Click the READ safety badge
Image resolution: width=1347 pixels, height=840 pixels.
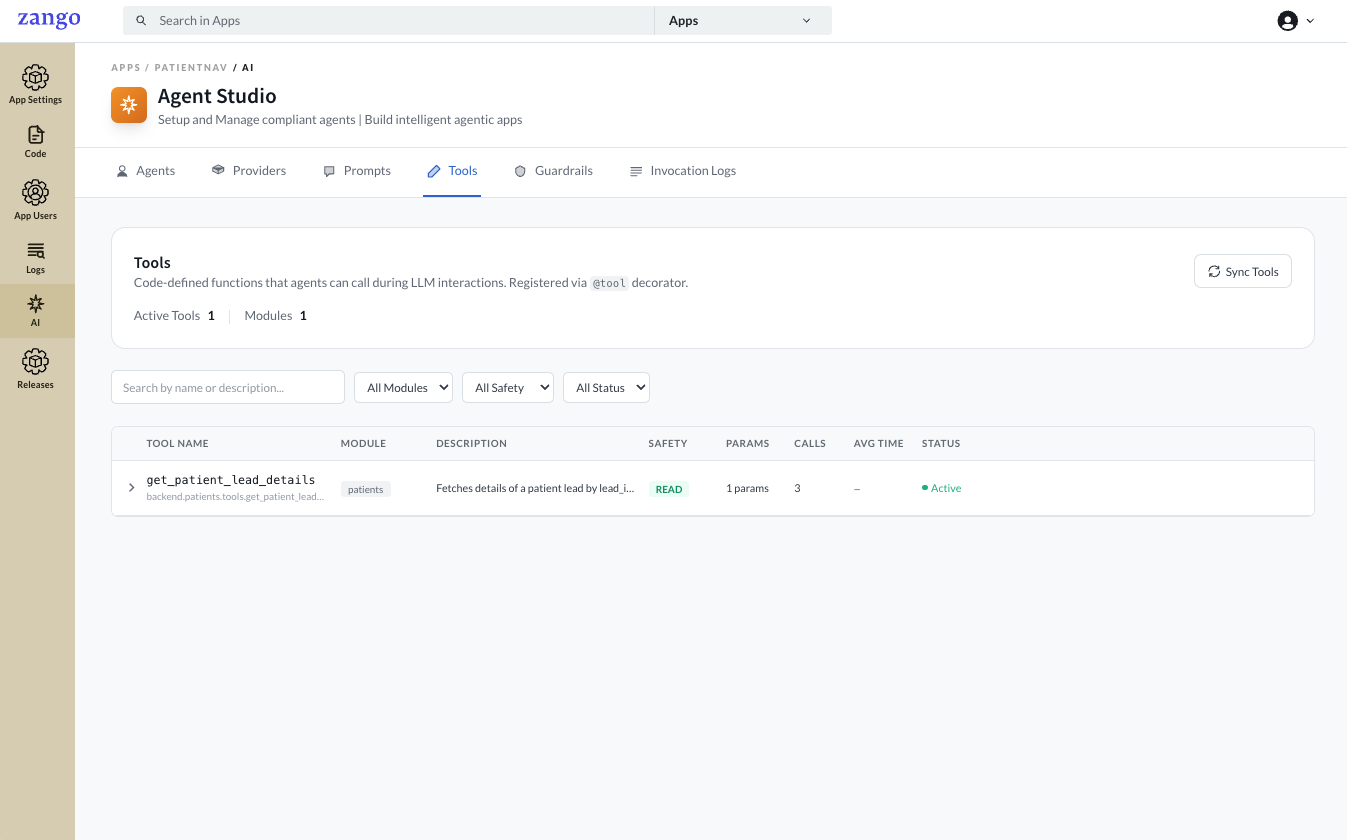click(x=669, y=489)
